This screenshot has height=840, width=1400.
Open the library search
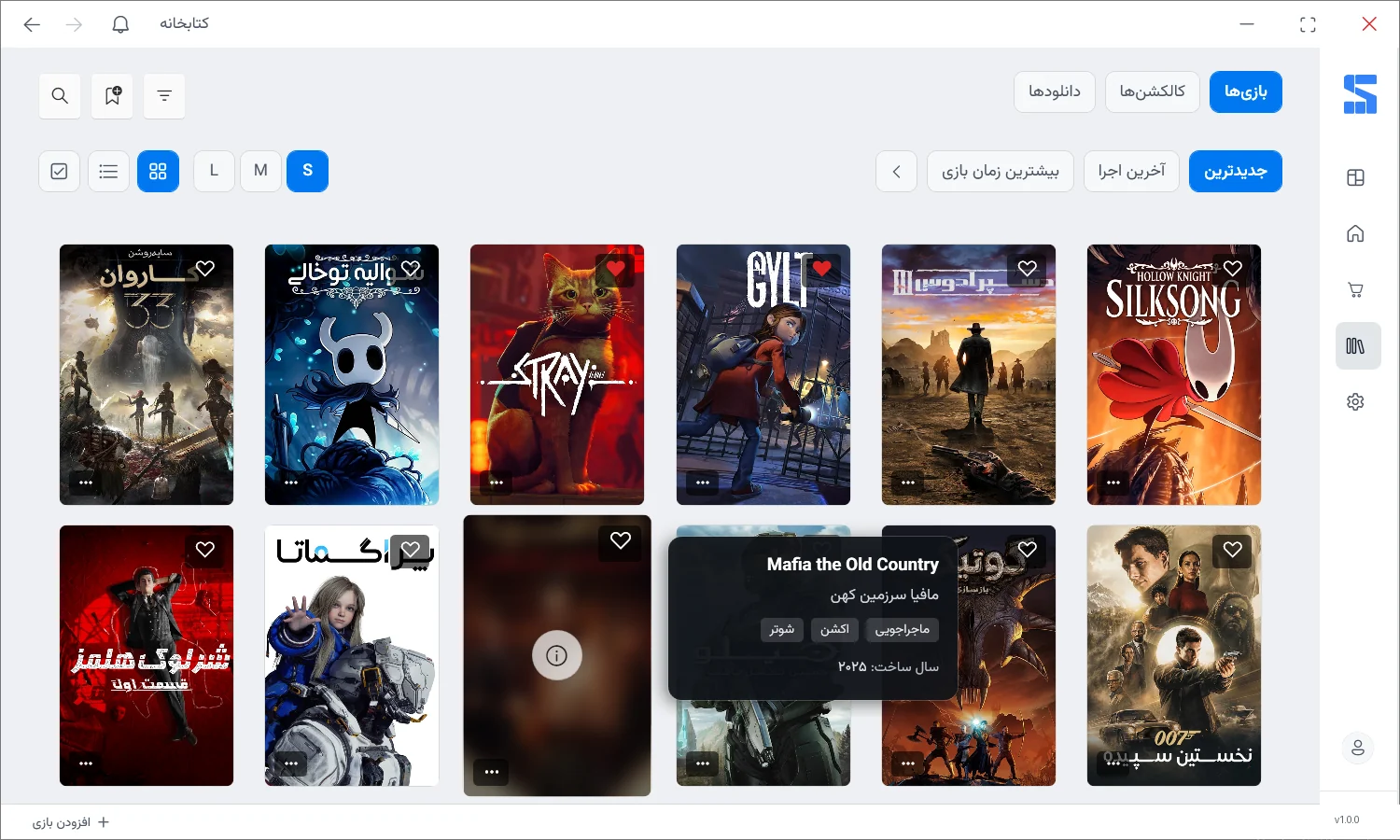click(60, 96)
